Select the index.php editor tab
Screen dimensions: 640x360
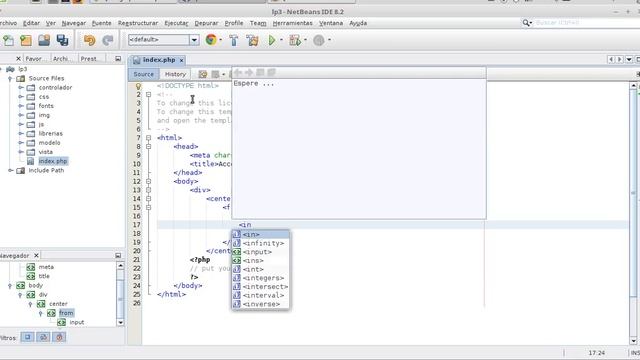158,60
